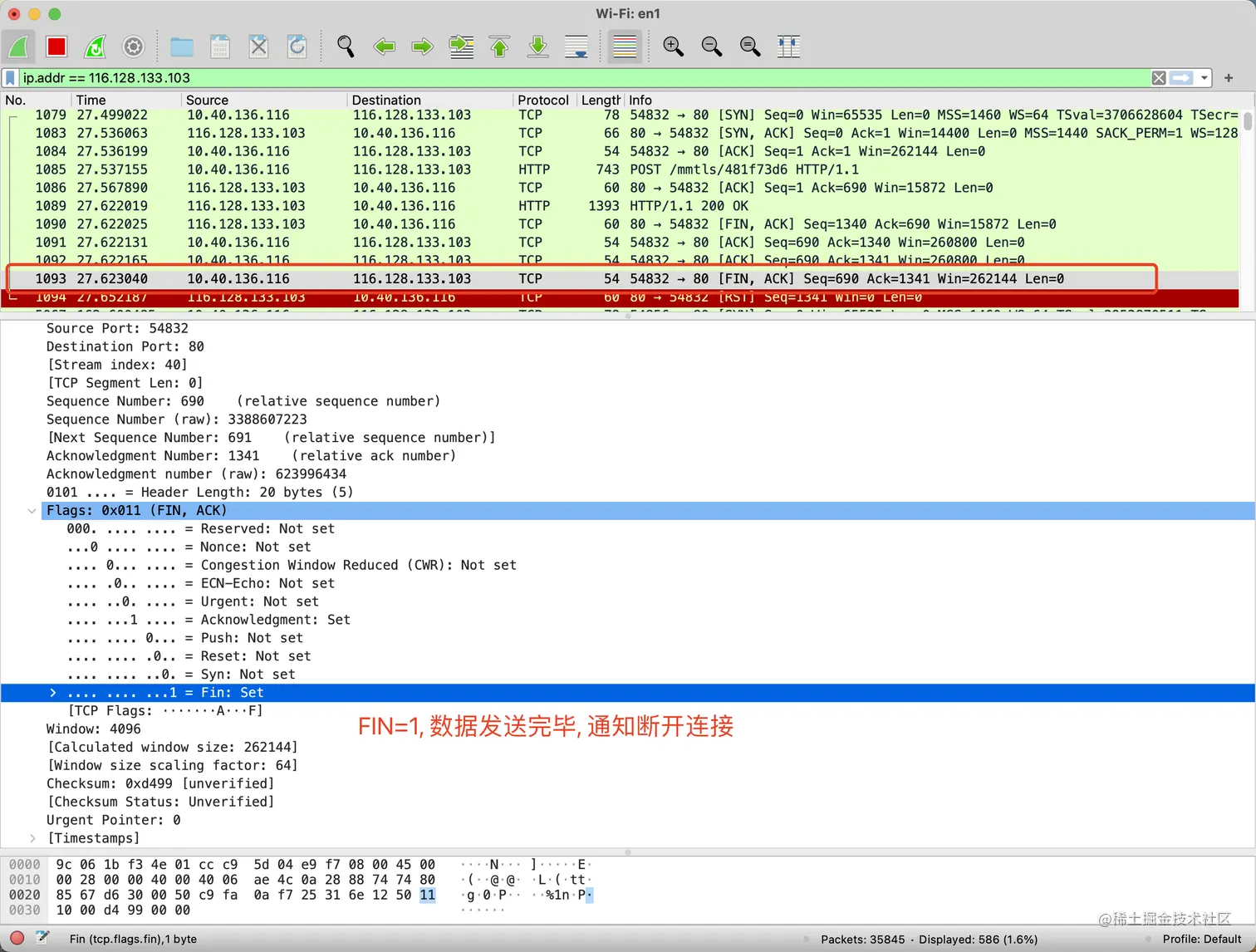This screenshot has height=952, width=1256.
Task: Open display filter bookmark icon
Action: (10, 78)
